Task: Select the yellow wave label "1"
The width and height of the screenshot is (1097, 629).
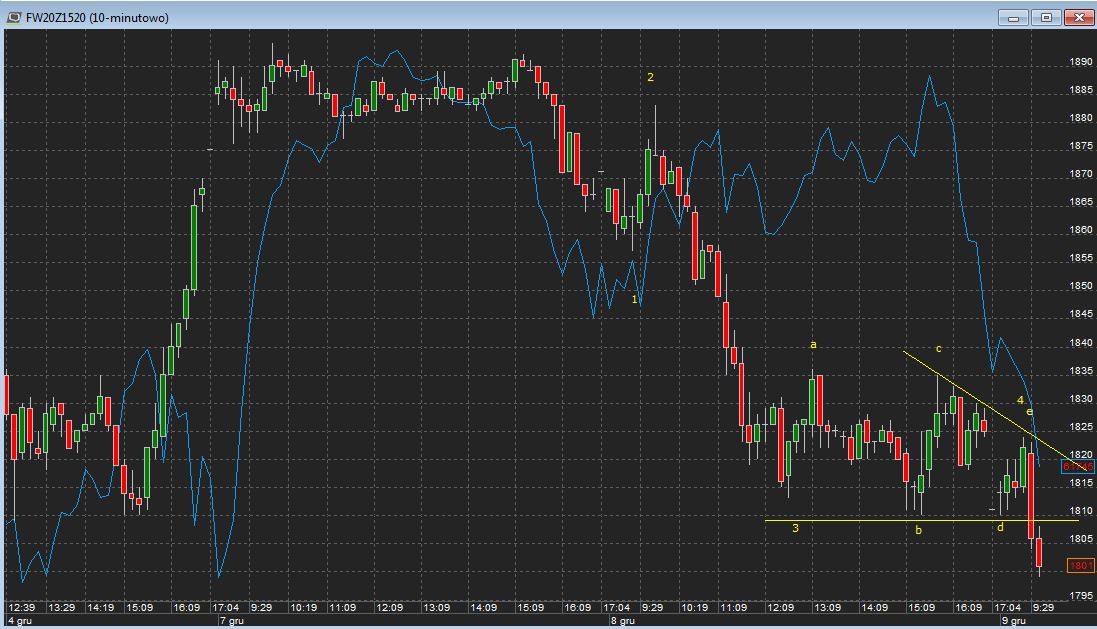Action: click(x=635, y=298)
